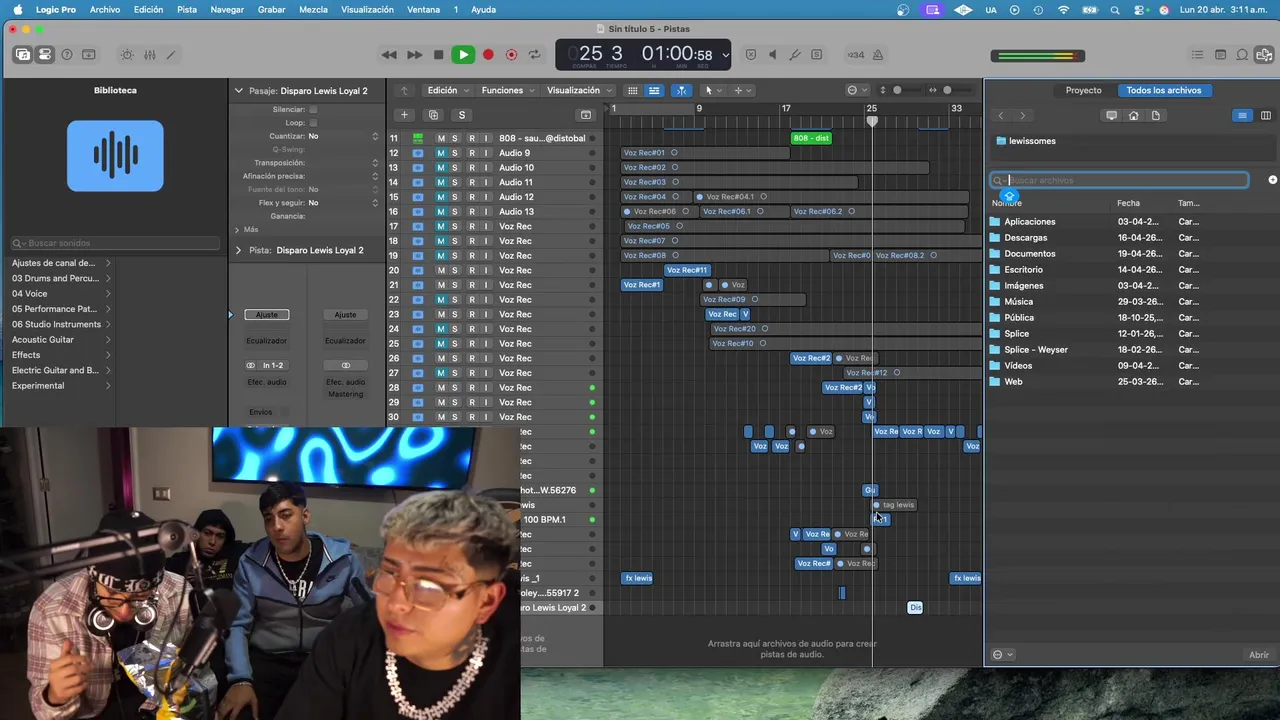Toggle the metronome icon in the control bar
The image size is (1280, 720).
(x=877, y=55)
